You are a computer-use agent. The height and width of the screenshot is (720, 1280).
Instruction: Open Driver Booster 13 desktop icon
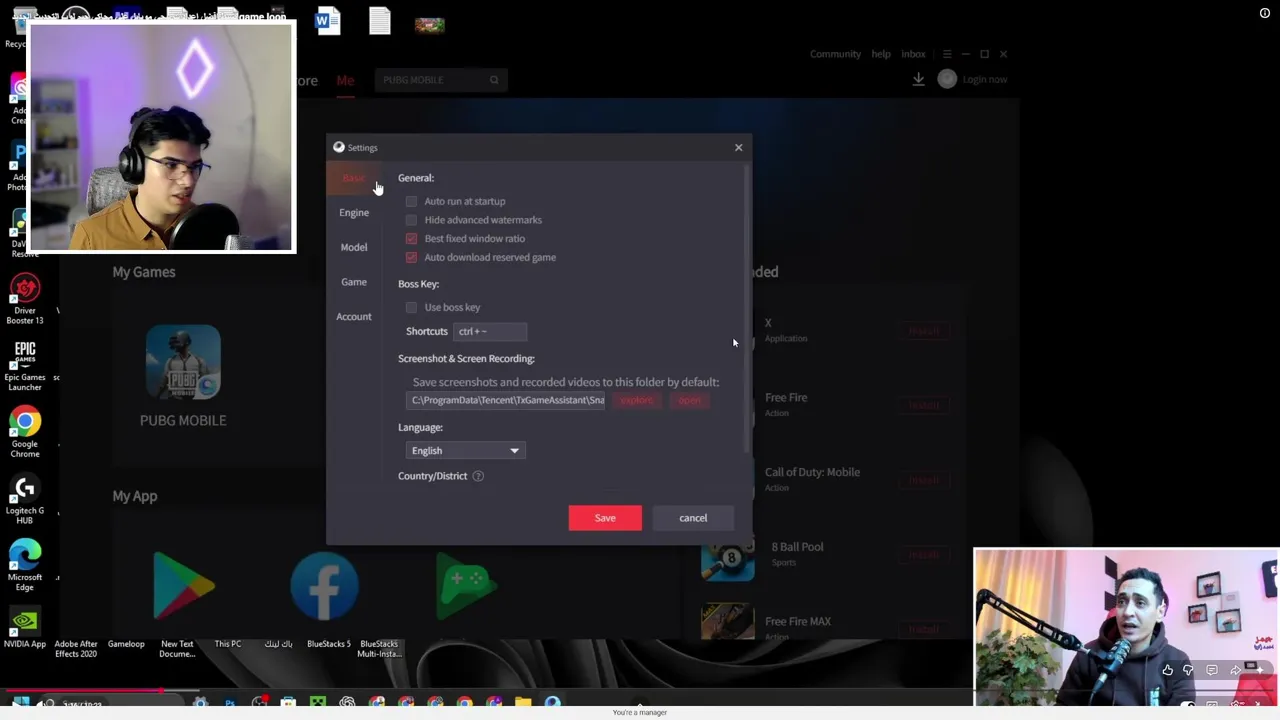pos(25,298)
